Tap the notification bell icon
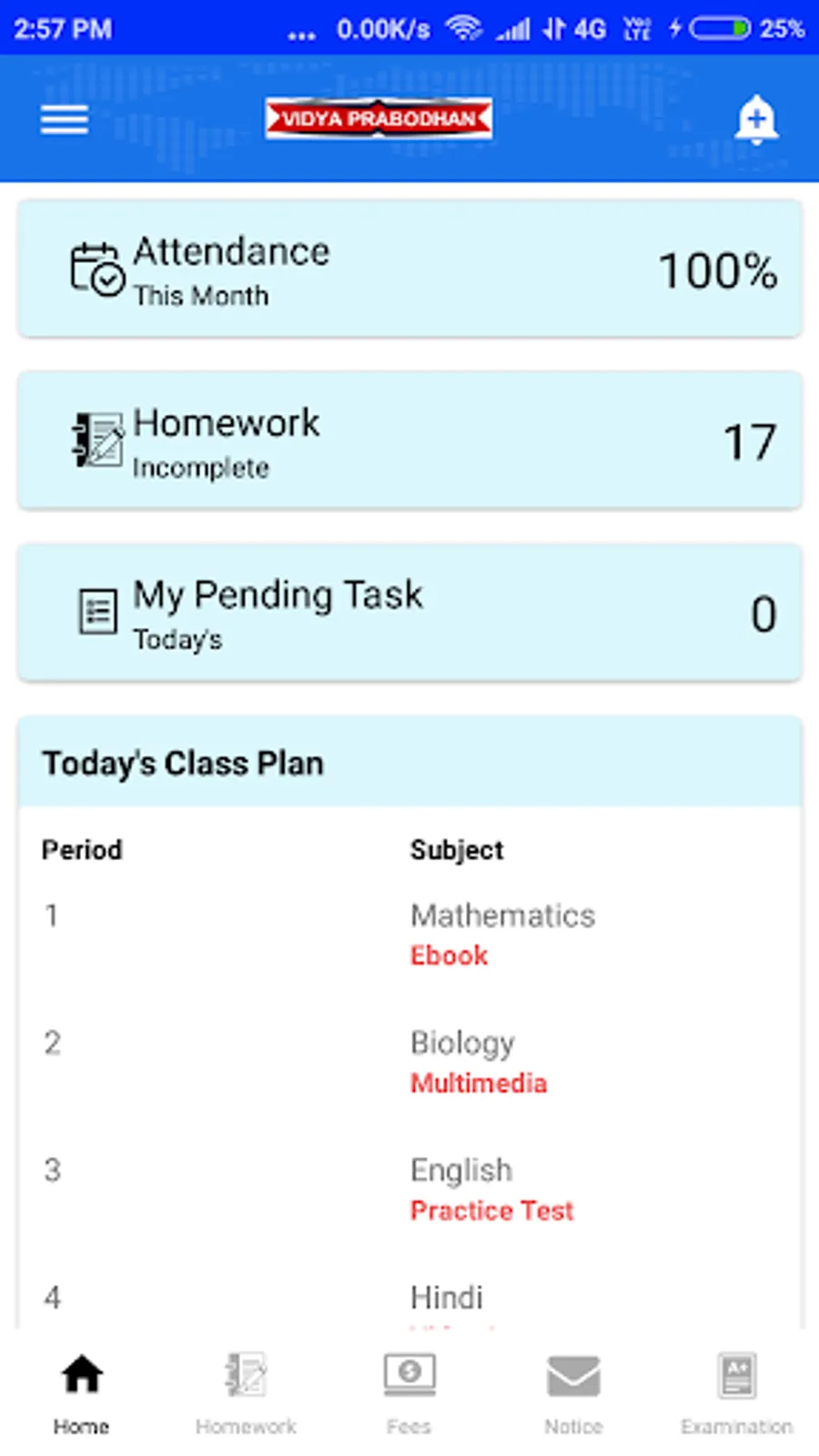 coord(756,119)
